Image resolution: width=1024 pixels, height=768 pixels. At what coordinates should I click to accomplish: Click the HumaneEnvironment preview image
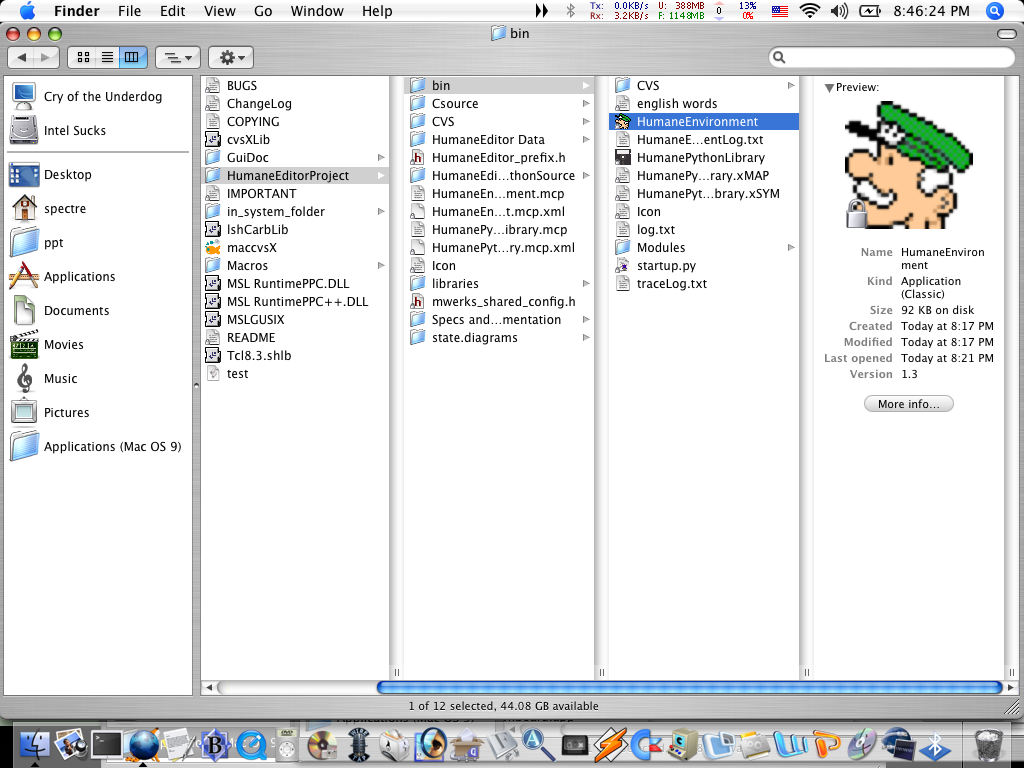point(908,165)
